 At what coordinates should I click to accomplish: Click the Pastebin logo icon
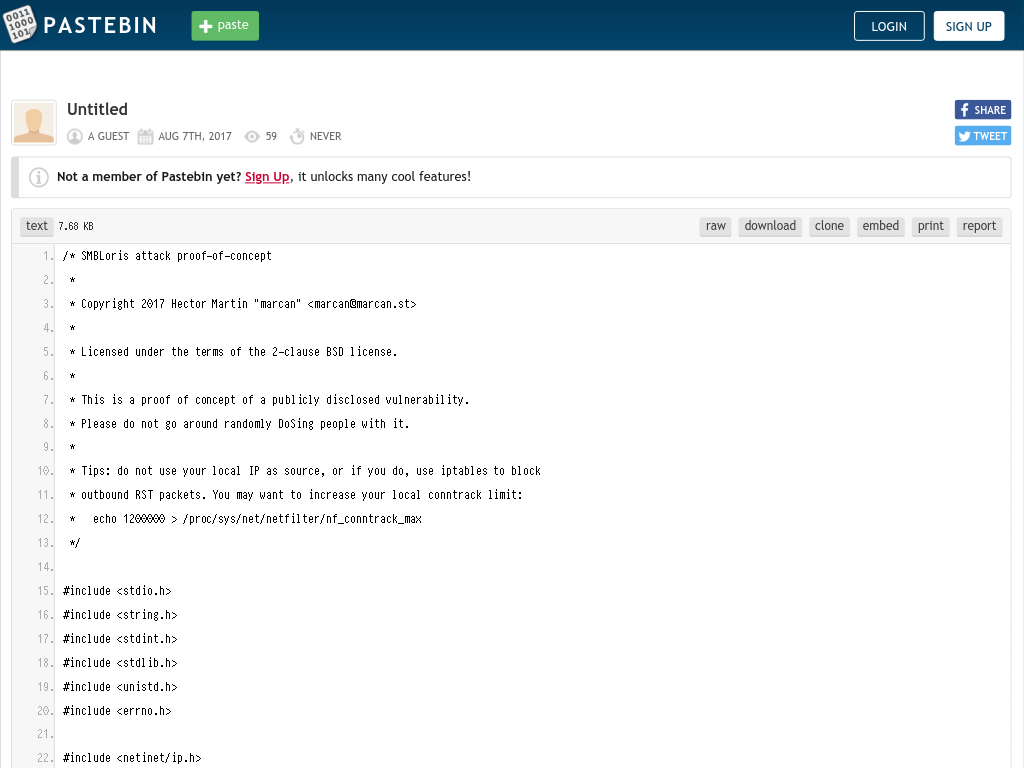coord(20,24)
